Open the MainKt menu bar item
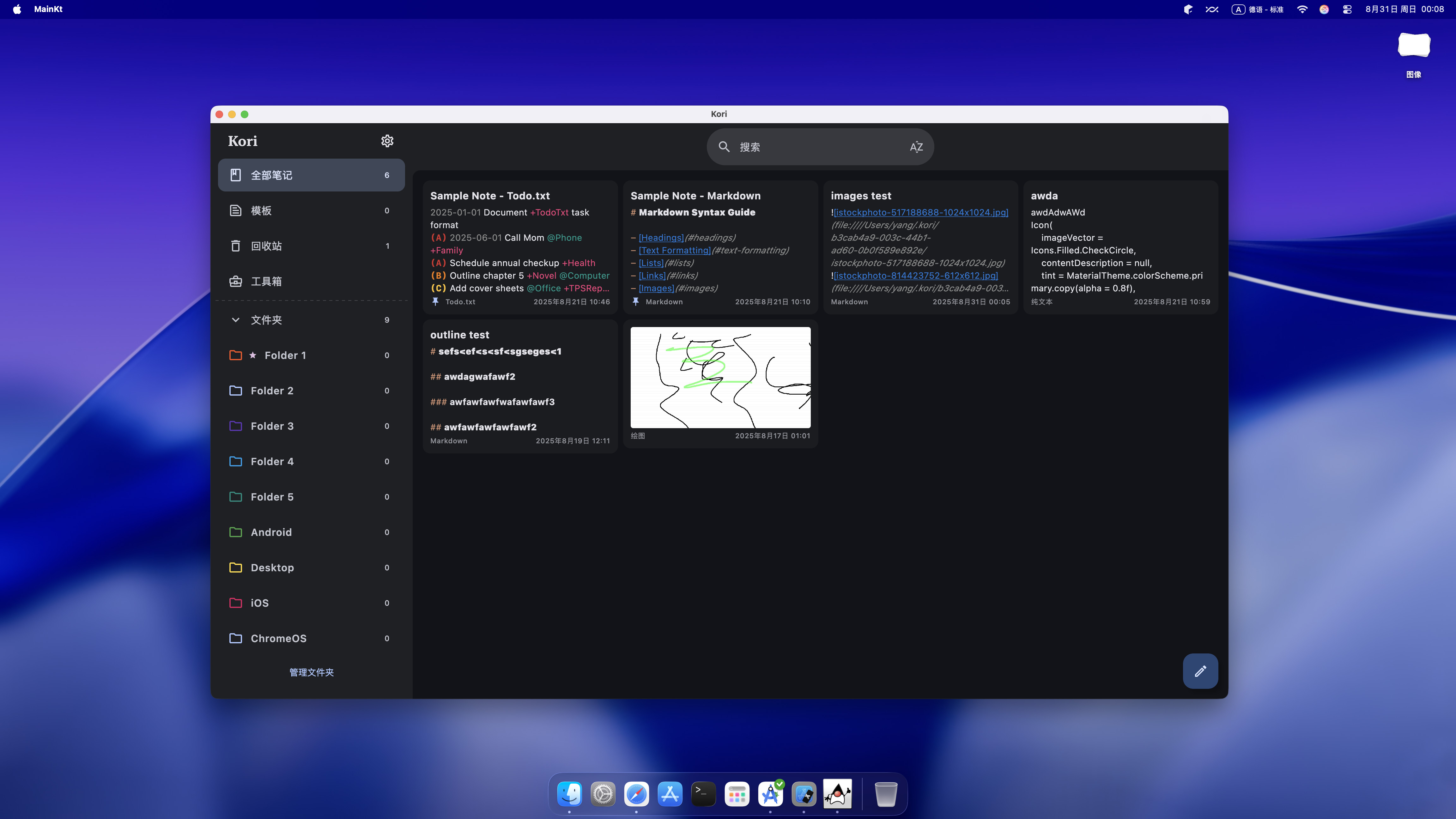The height and width of the screenshot is (819, 1456). coord(48,9)
